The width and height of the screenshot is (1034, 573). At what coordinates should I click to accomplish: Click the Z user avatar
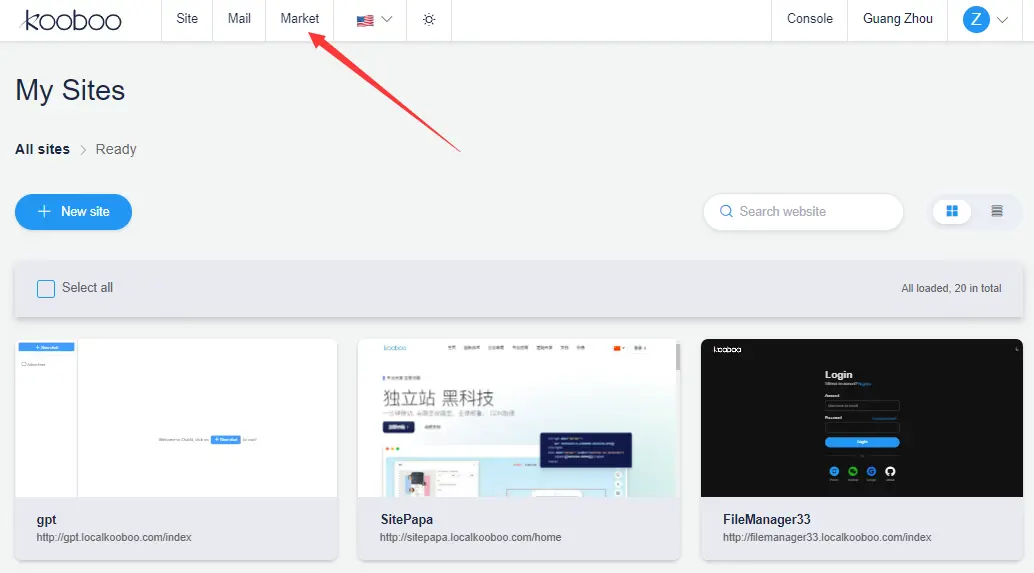(976, 19)
